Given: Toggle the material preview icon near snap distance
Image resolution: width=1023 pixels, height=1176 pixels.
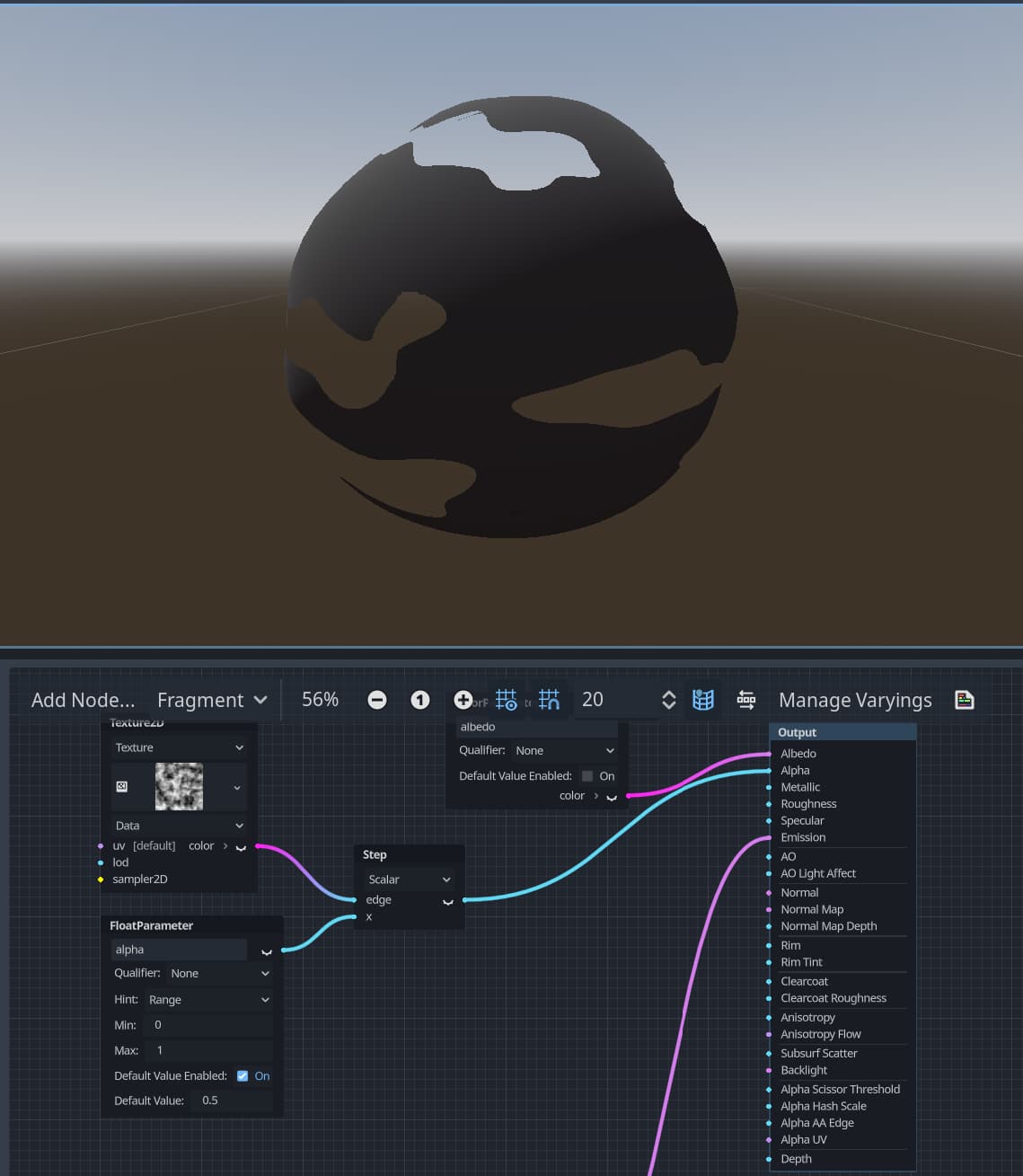Looking at the screenshot, I should 703,699.
